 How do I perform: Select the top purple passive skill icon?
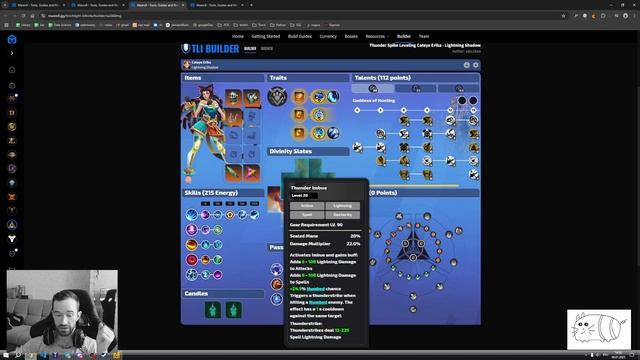pos(277,269)
